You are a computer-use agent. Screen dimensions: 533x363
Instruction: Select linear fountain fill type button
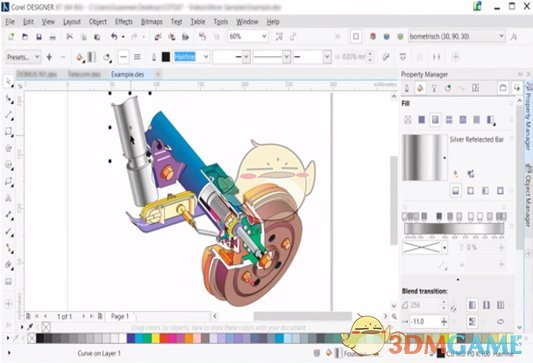tap(455, 191)
